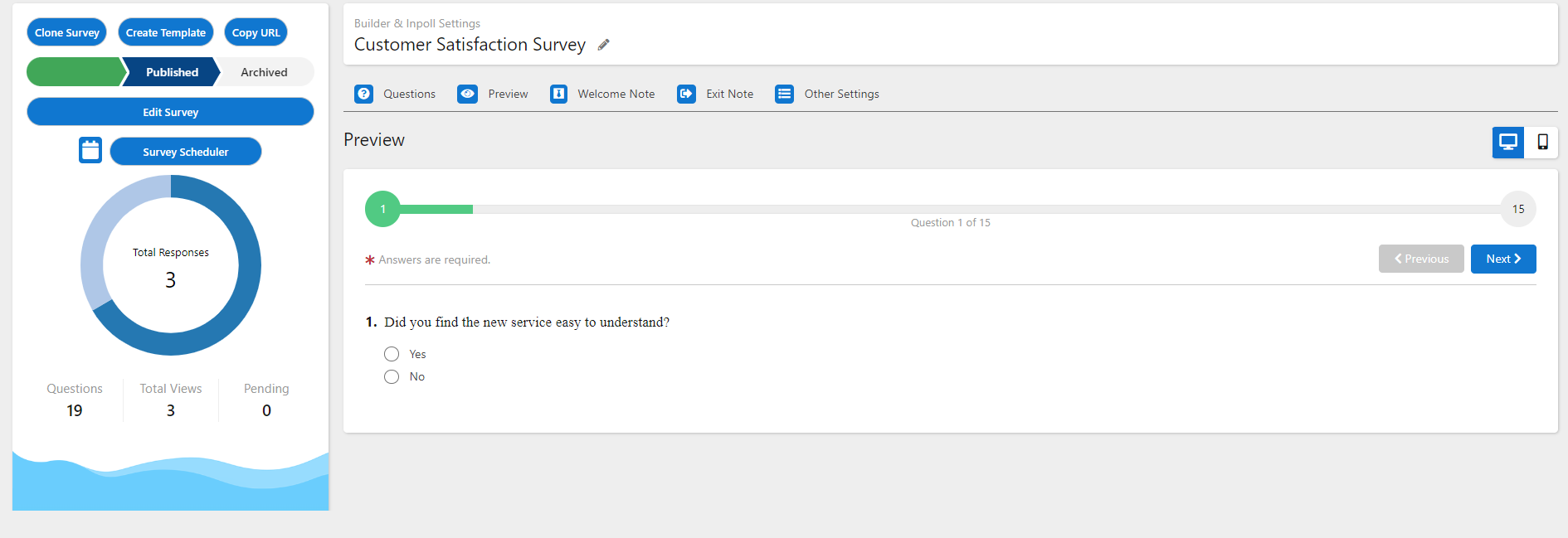The height and width of the screenshot is (538, 1568).
Task: Click the Clone Survey button
Action: 67,32
